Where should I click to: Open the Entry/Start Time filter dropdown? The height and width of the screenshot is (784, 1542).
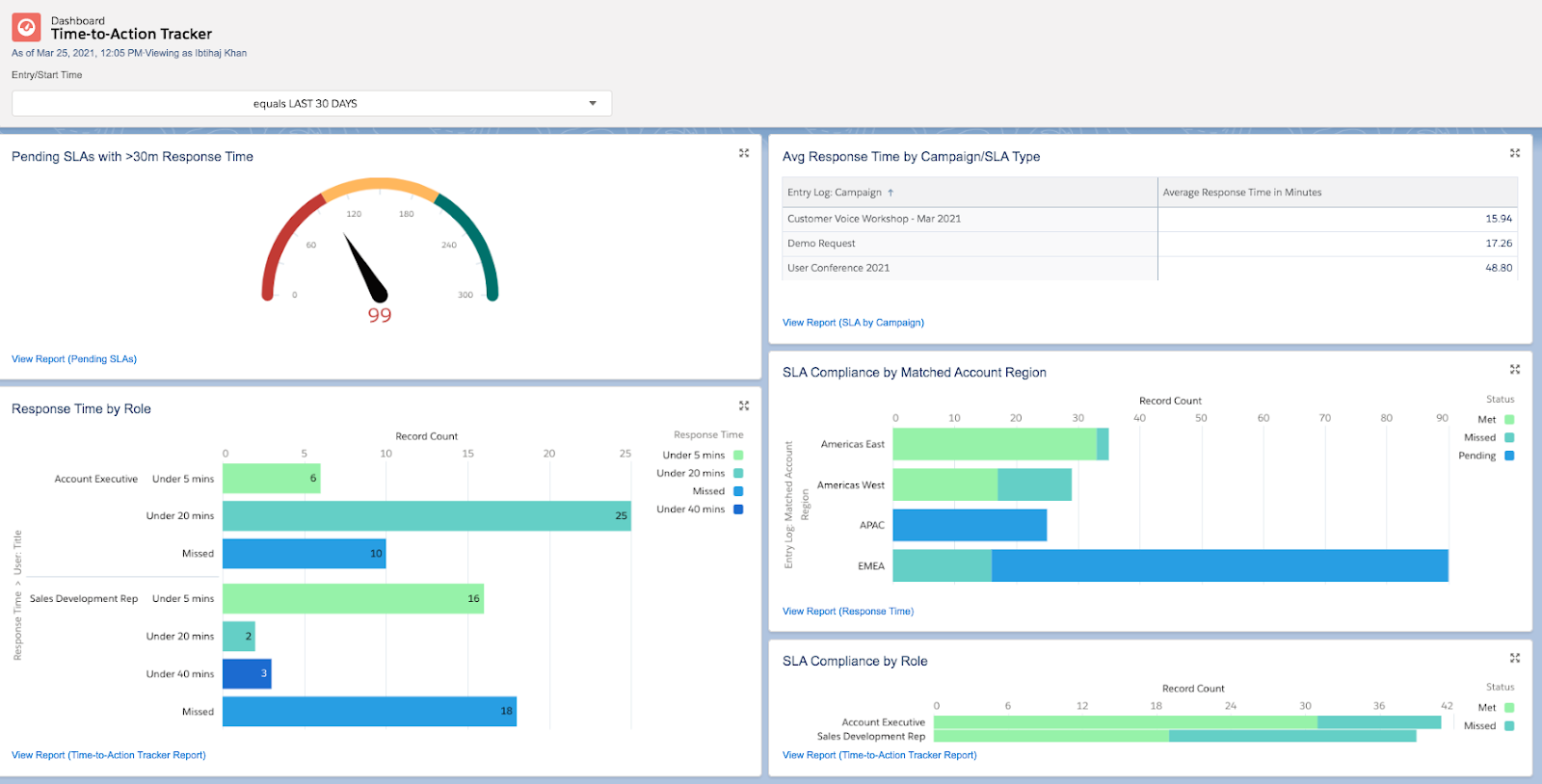(x=311, y=103)
